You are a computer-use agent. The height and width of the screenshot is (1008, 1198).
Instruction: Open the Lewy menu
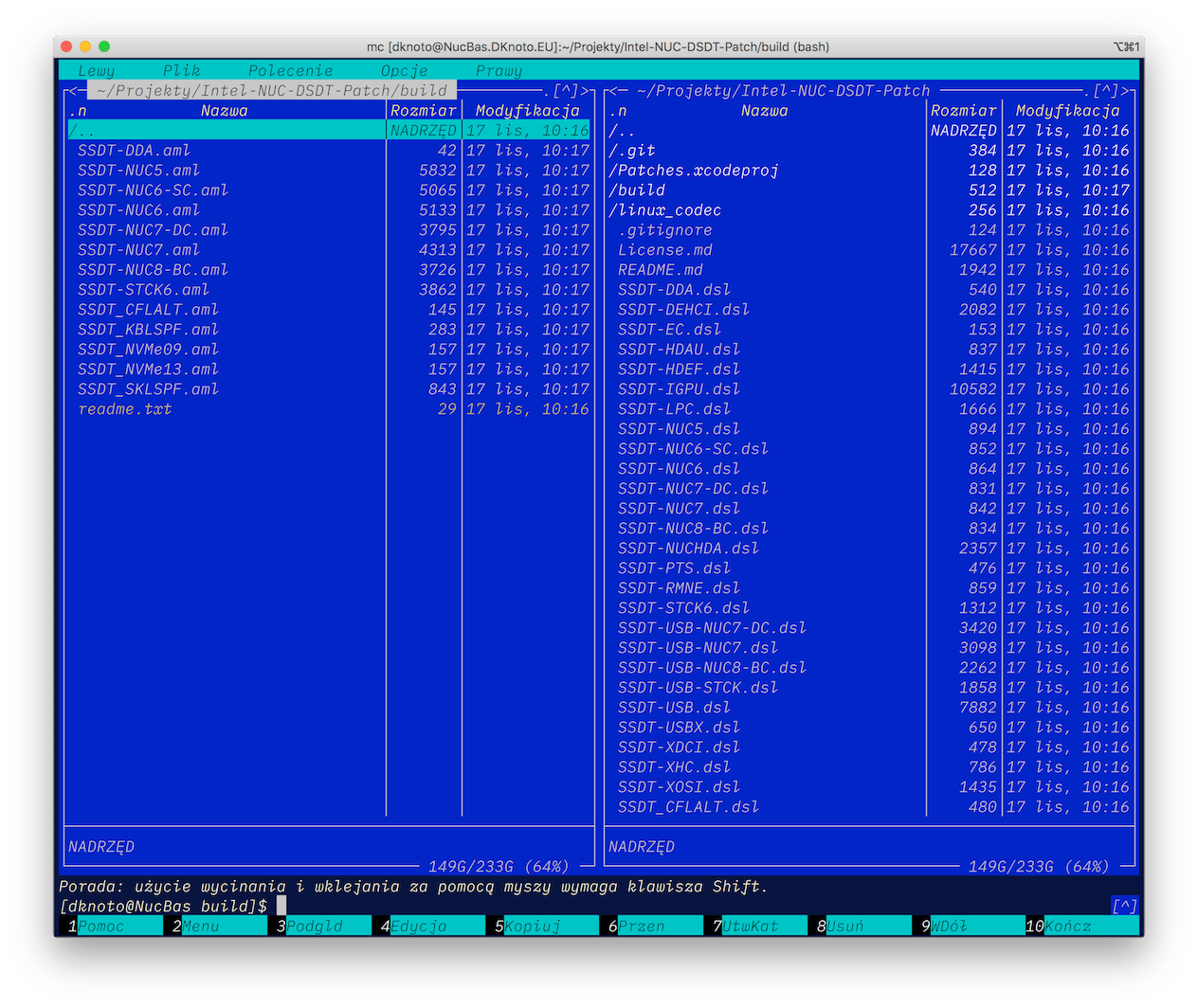[x=97, y=70]
